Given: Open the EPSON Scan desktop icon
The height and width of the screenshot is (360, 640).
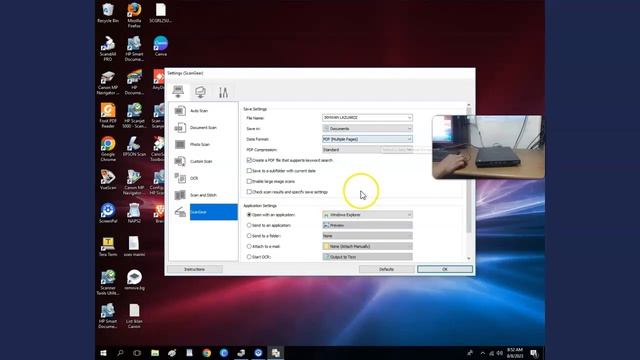Looking at the screenshot, I should tap(134, 147).
